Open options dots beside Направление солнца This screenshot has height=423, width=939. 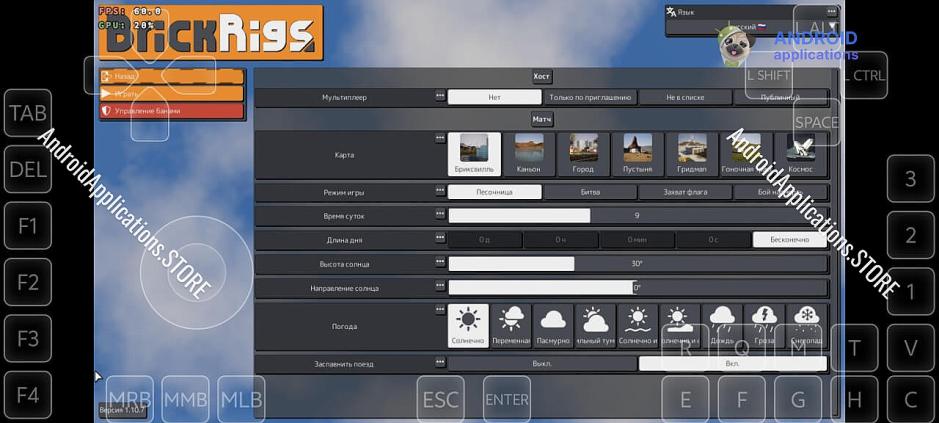click(x=440, y=286)
